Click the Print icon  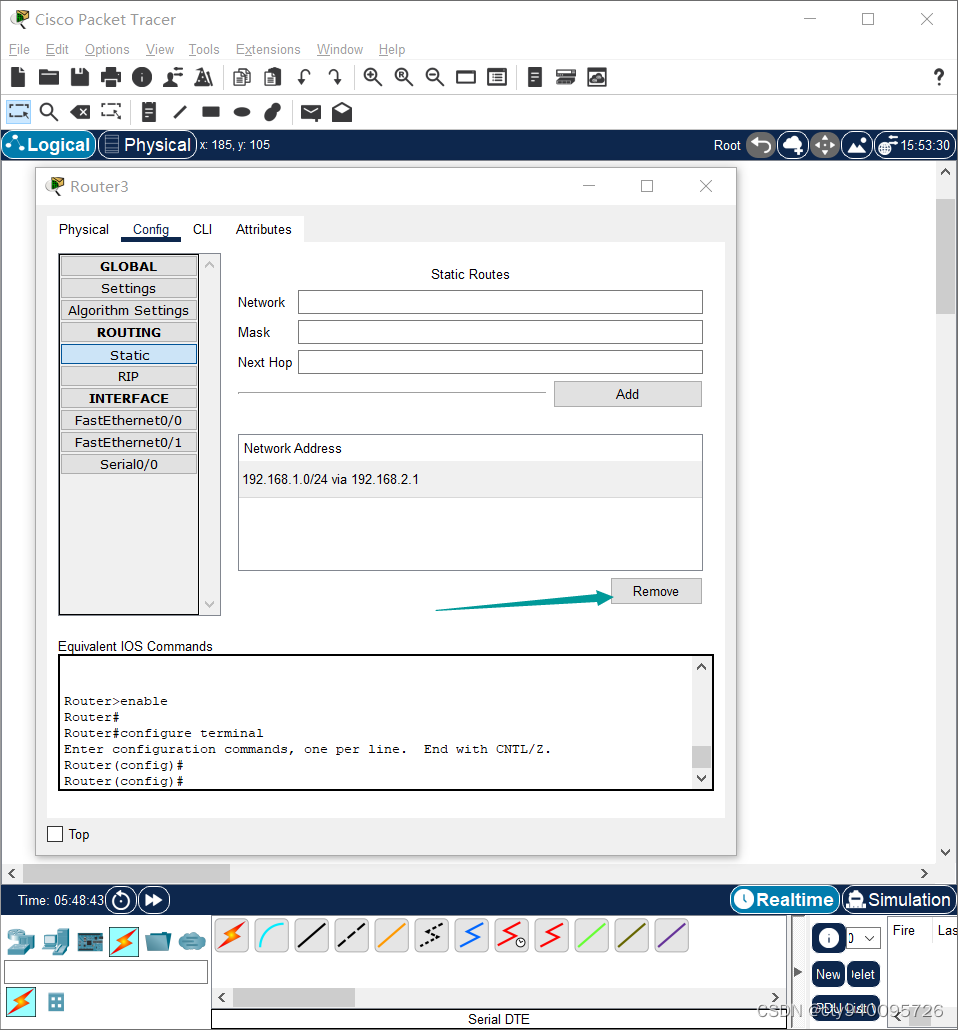110,78
